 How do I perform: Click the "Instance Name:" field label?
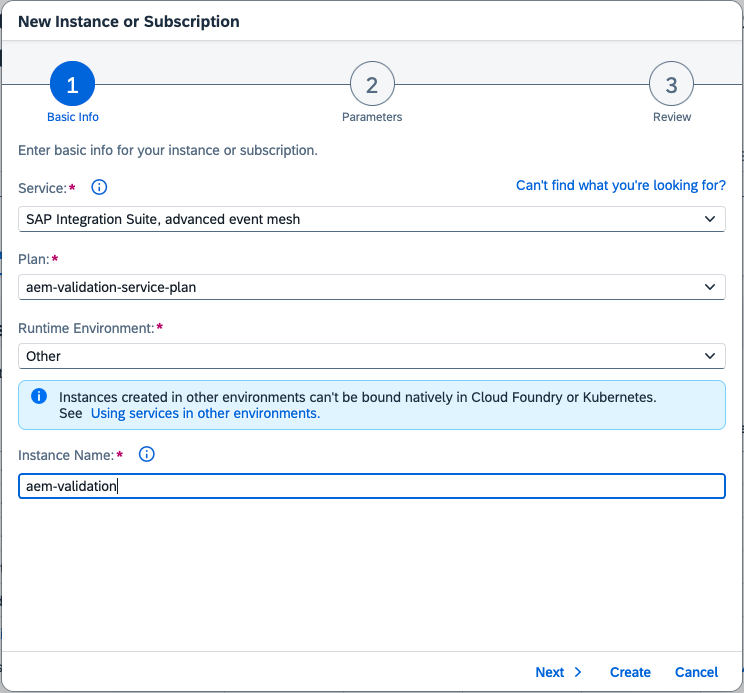pyautogui.click(x=66, y=455)
